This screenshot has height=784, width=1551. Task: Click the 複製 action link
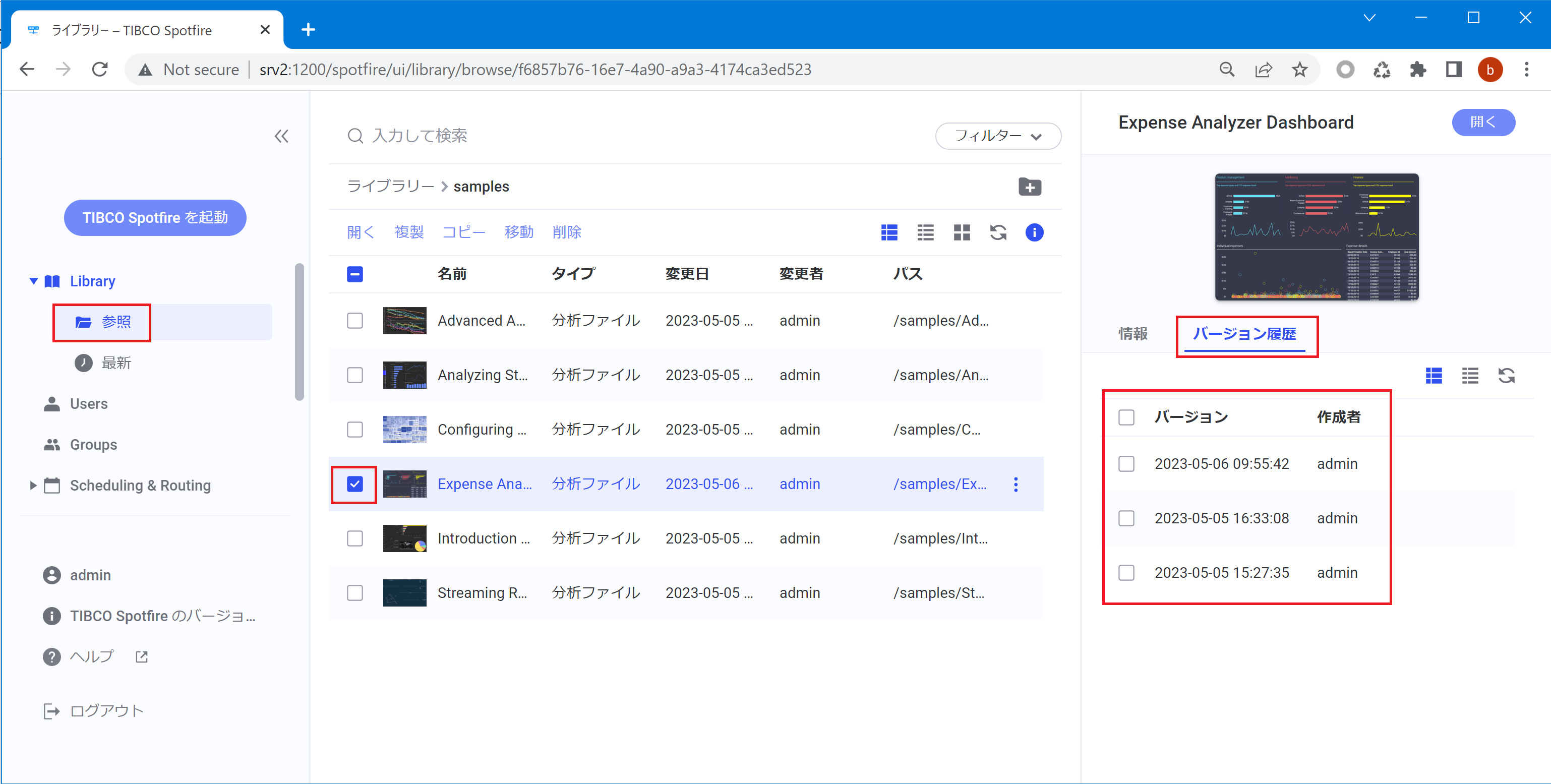[409, 232]
